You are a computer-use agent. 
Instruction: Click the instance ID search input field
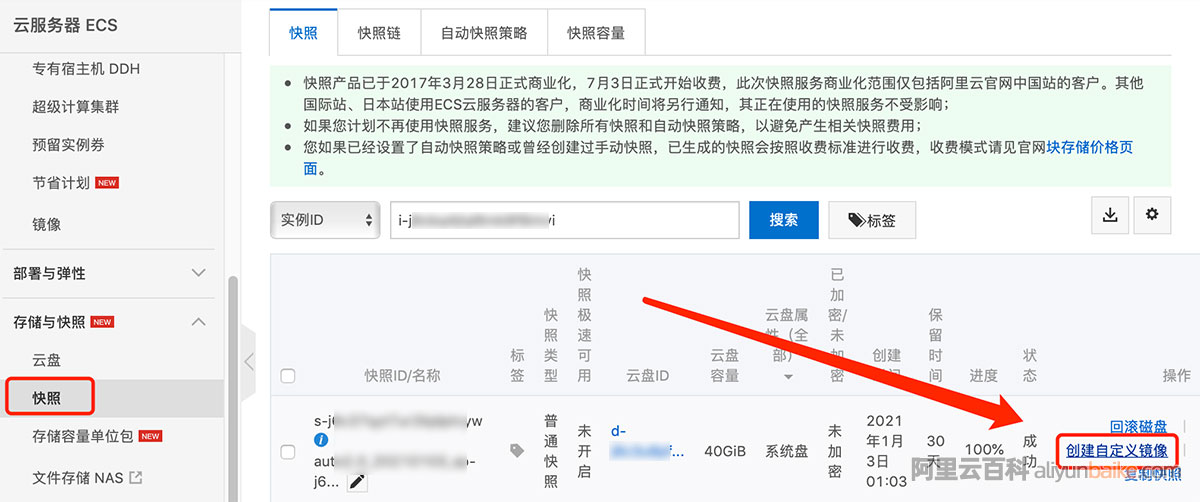pos(564,220)
